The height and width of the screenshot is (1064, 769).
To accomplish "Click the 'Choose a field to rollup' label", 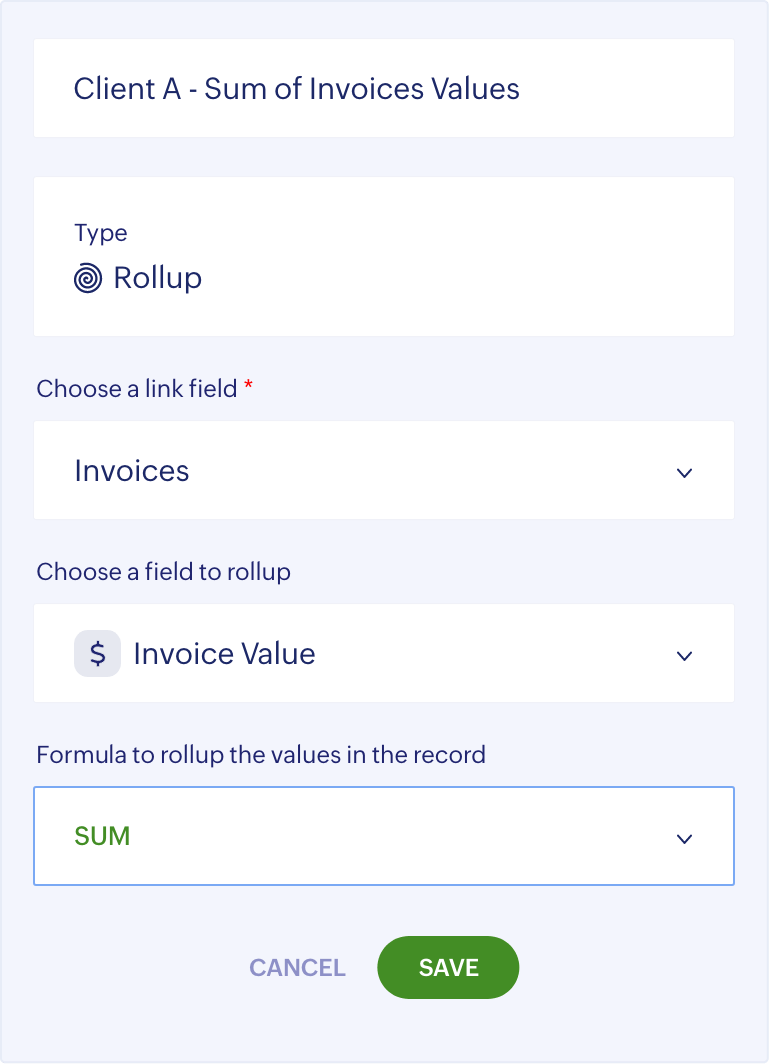I will pyautogui.click(x=163, y=571).
